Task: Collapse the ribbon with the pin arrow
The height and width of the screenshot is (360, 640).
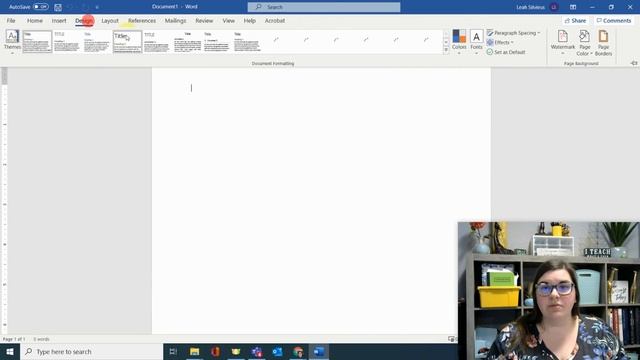Action: [x=634, y=63]
